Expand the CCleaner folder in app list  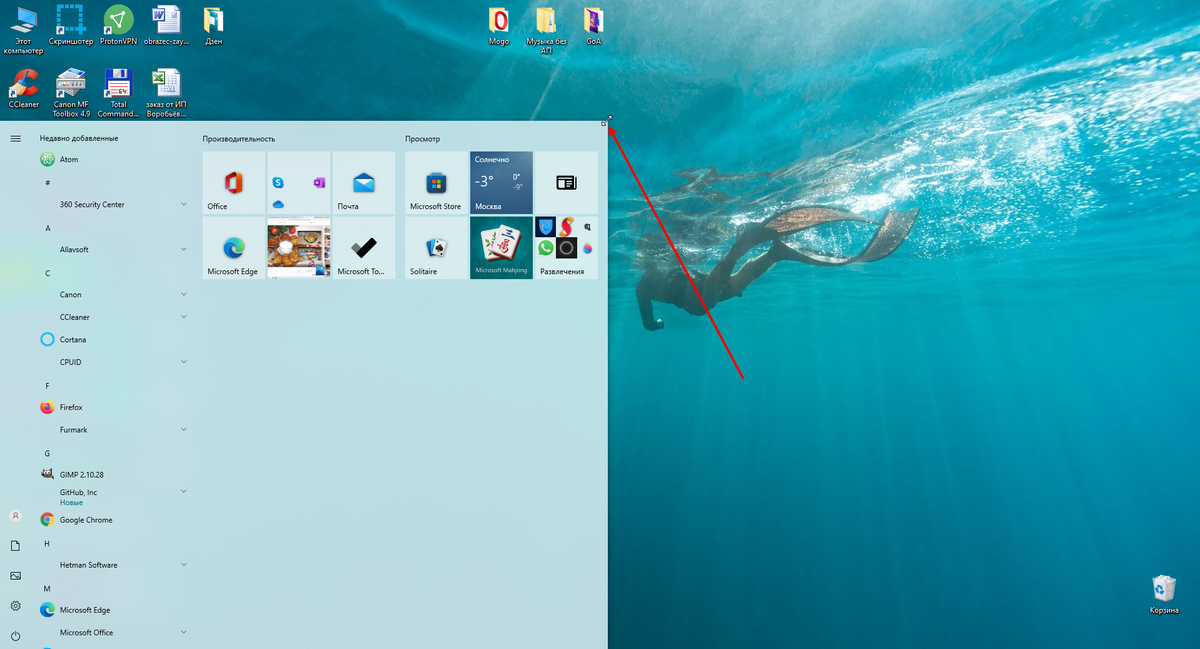pyautogui.click(x=113, y=317)
